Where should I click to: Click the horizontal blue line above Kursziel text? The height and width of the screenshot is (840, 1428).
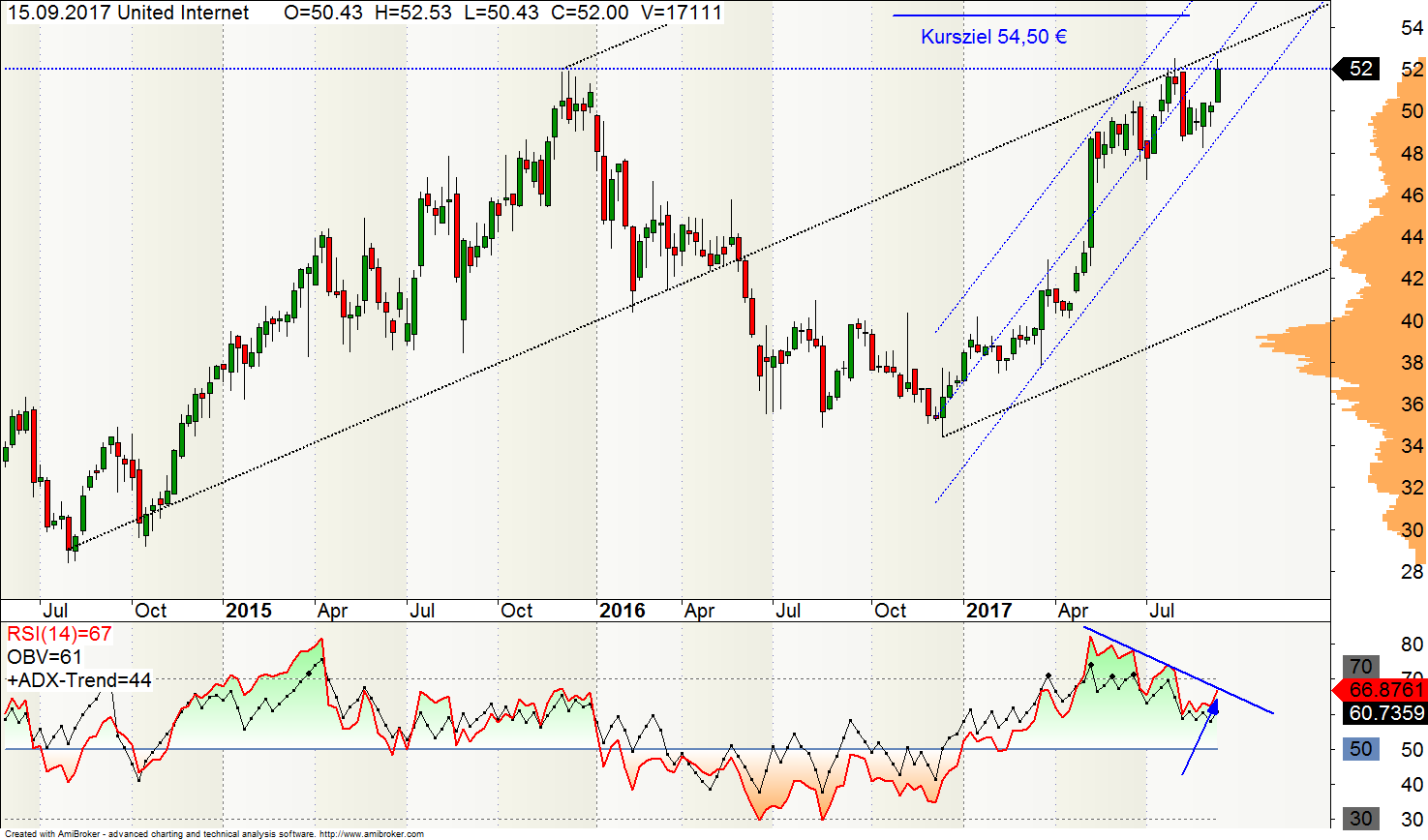coord(1042,15)
